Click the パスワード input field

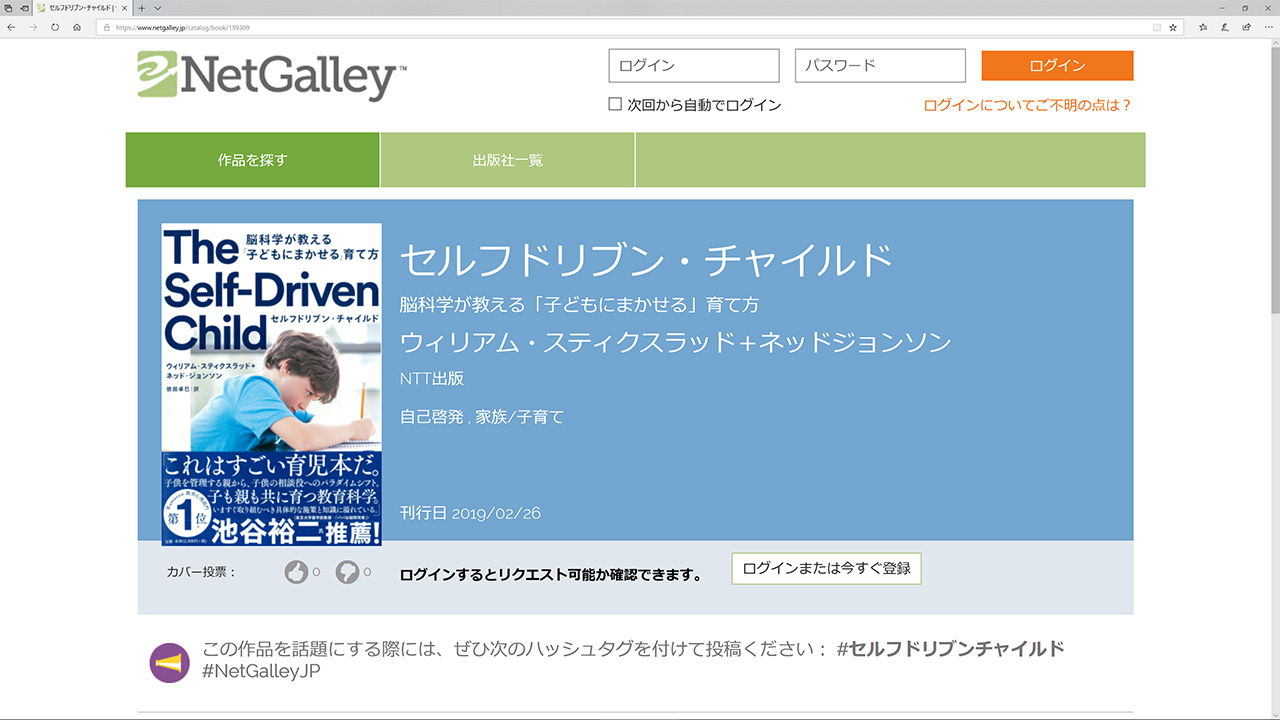(880, 66)
